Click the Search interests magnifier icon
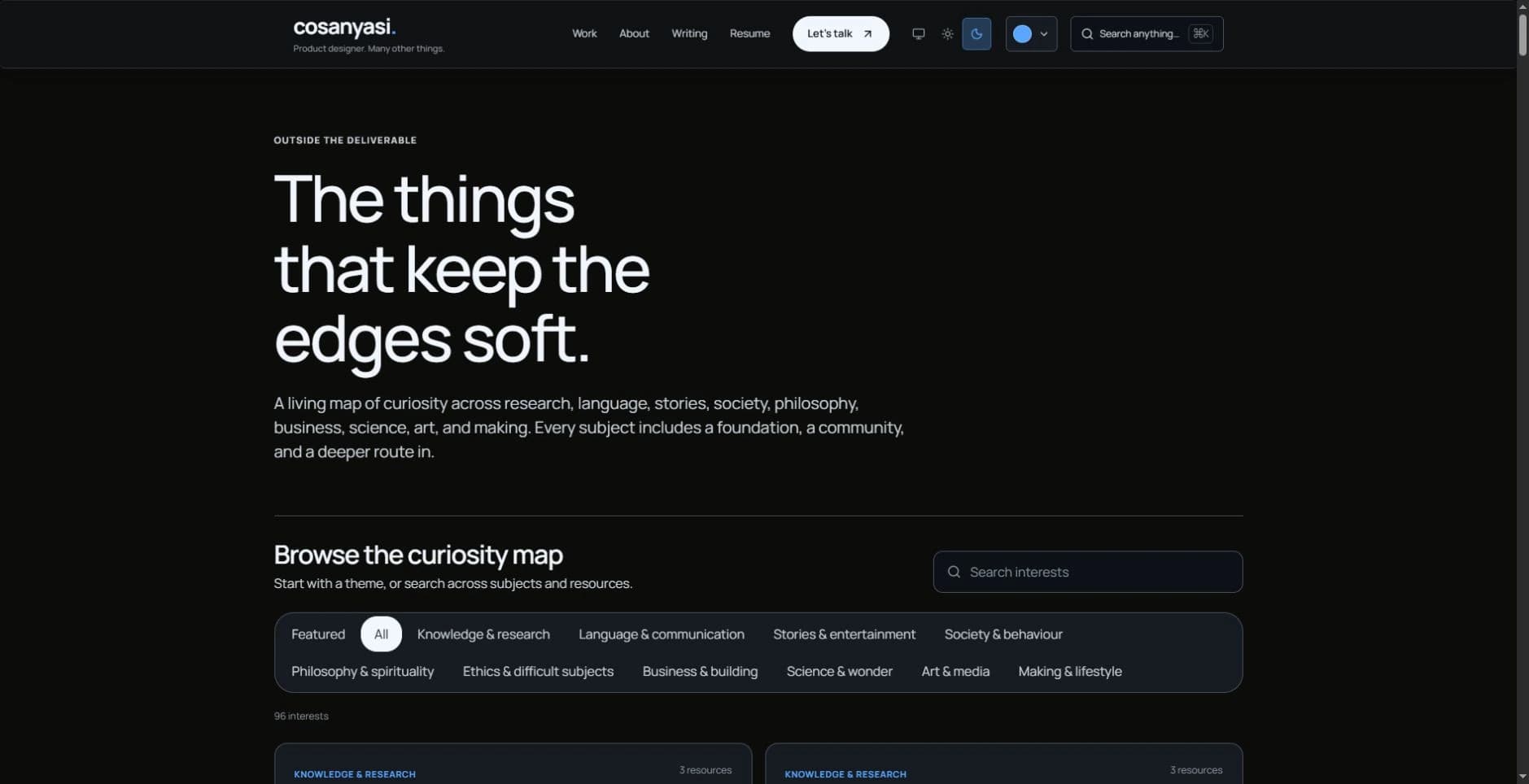Viewport: 1529px width, 784px height. click(954, 572)
